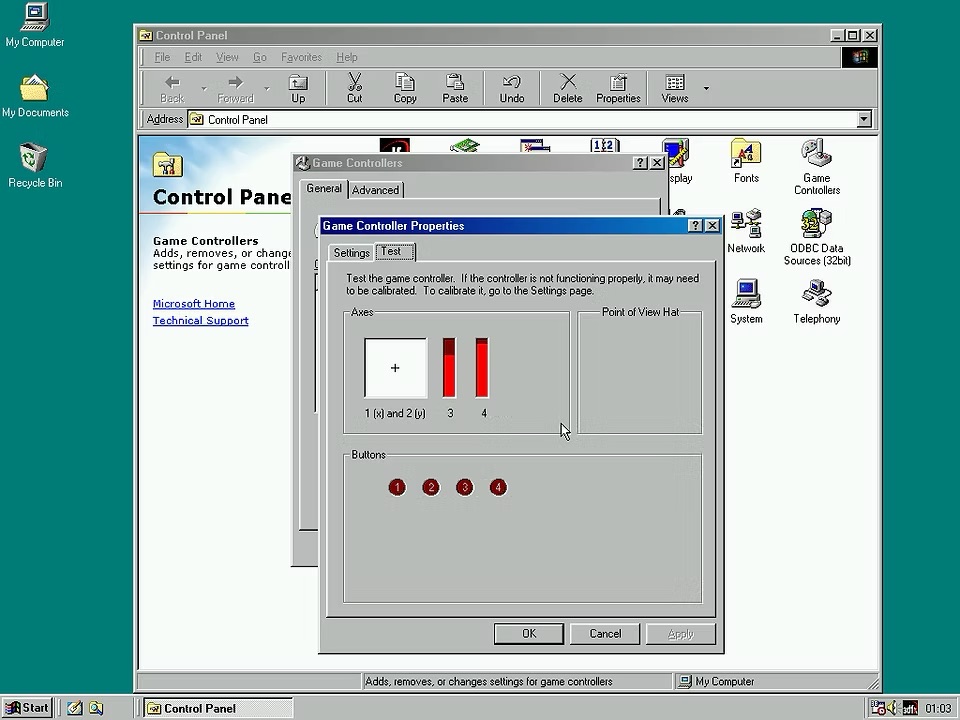Image resolution: width=960 pixels, height=720 pixels.
Task: Select the Test tab
Action: coord(395,251)
